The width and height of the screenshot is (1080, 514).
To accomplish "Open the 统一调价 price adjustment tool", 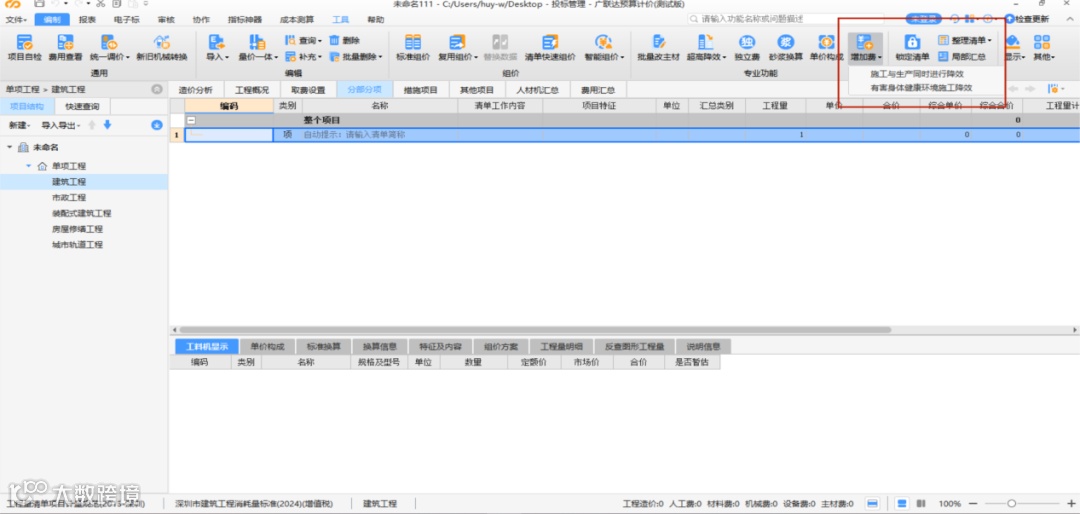I will (110, 47).
